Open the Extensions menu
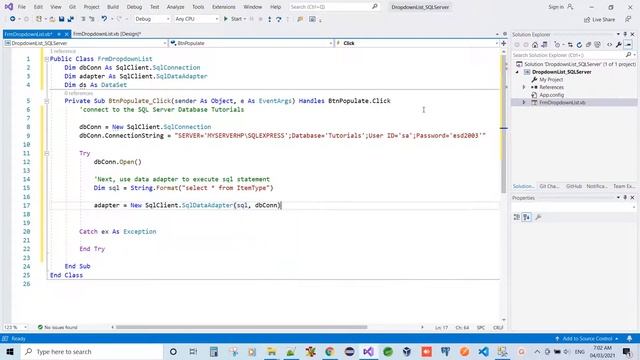The width and height of the screenshot is (640, 360). pyautogui.click(x=224, y=7)
